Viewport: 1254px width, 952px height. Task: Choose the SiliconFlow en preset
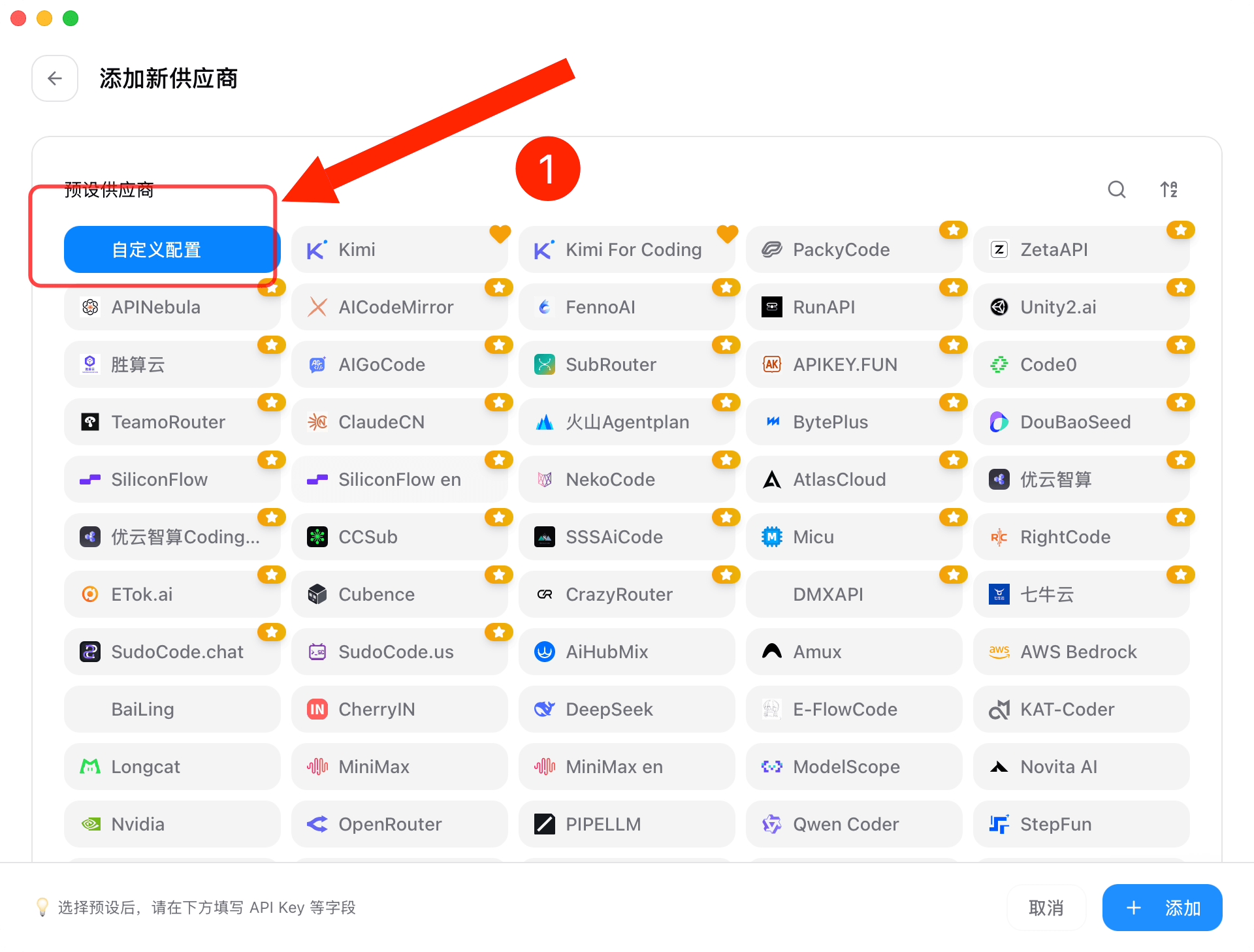(400, 479)
